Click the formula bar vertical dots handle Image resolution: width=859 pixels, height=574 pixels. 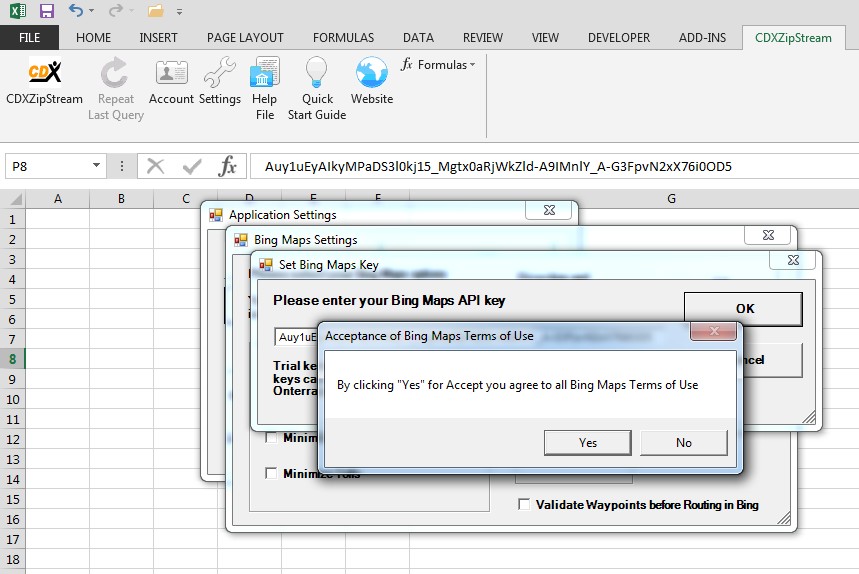click(x=122, y=166)
